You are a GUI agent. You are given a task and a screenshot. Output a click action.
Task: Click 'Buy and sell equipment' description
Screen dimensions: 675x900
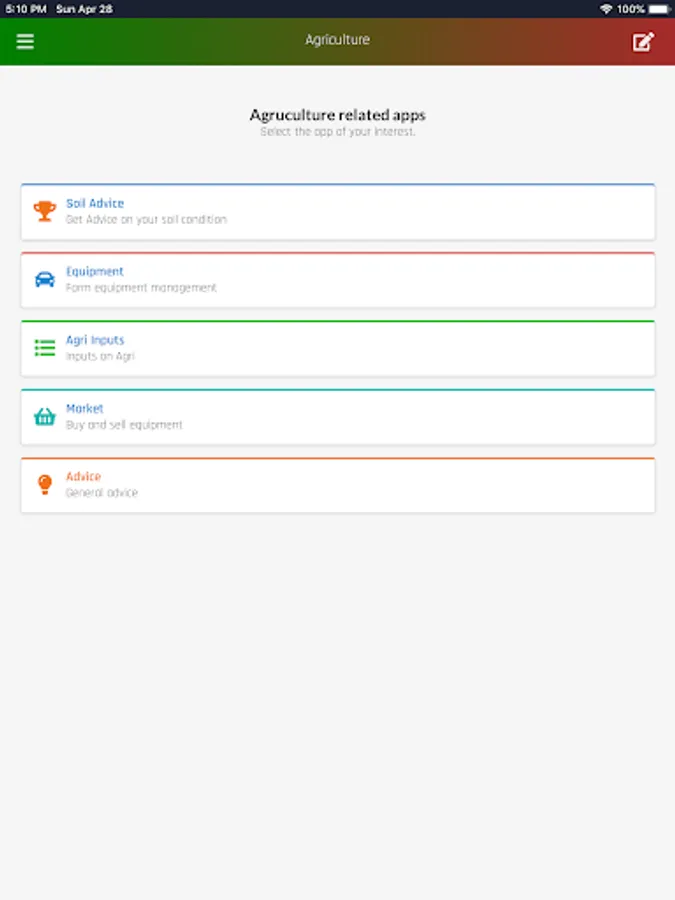click(124, 425)
